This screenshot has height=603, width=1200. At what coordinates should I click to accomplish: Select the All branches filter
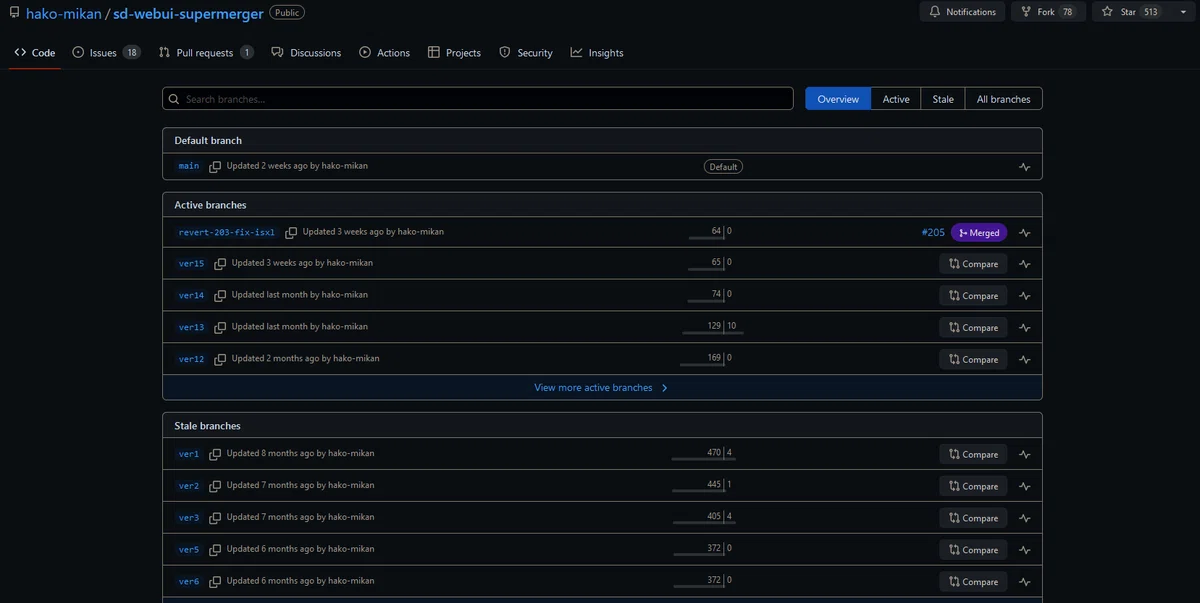[x=1003, y=99]
